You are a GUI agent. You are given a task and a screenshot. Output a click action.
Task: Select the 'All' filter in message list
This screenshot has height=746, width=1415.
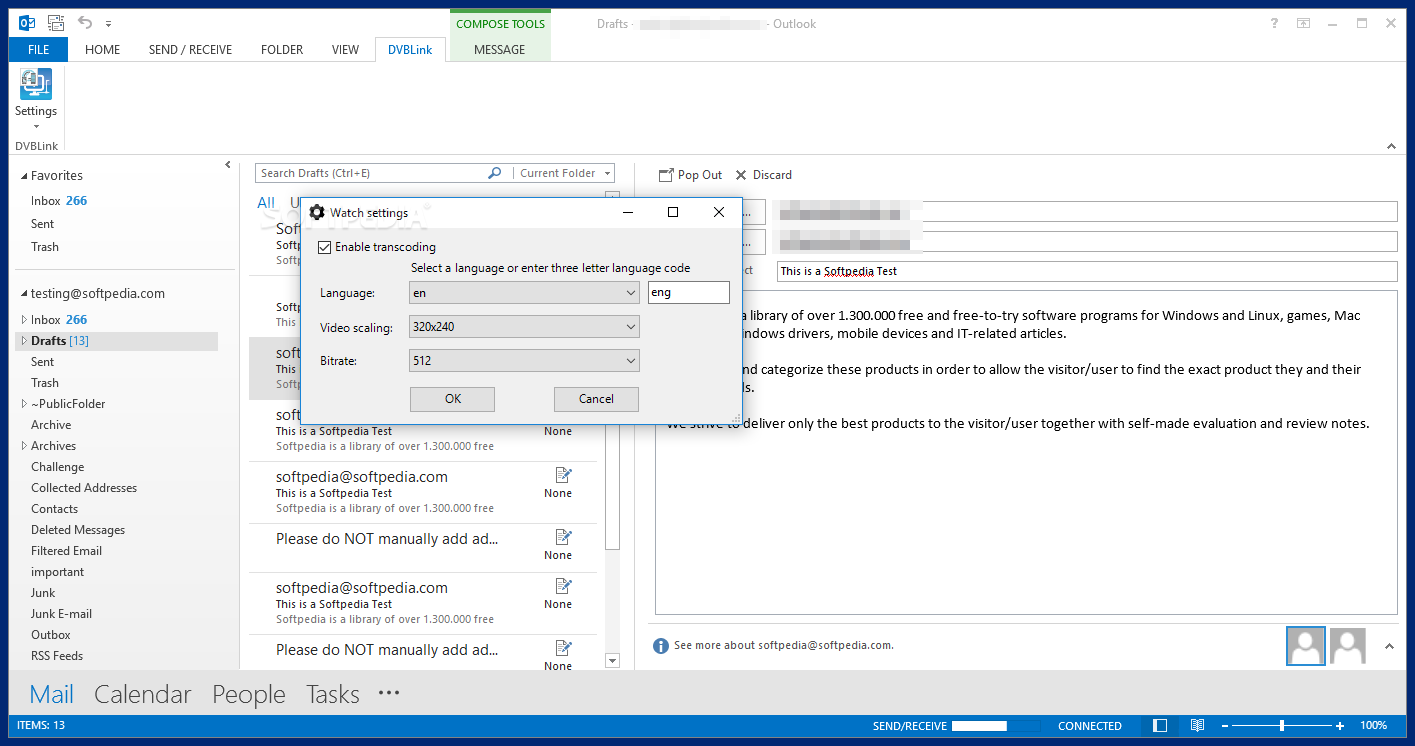(x=266, y=203)
